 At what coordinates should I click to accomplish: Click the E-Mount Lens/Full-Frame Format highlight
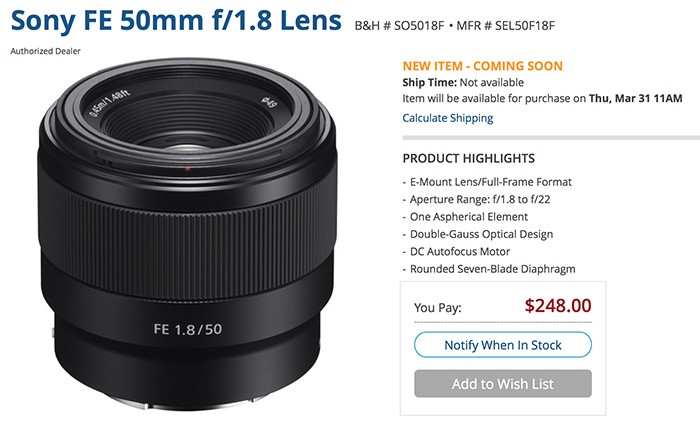point(491,182)
